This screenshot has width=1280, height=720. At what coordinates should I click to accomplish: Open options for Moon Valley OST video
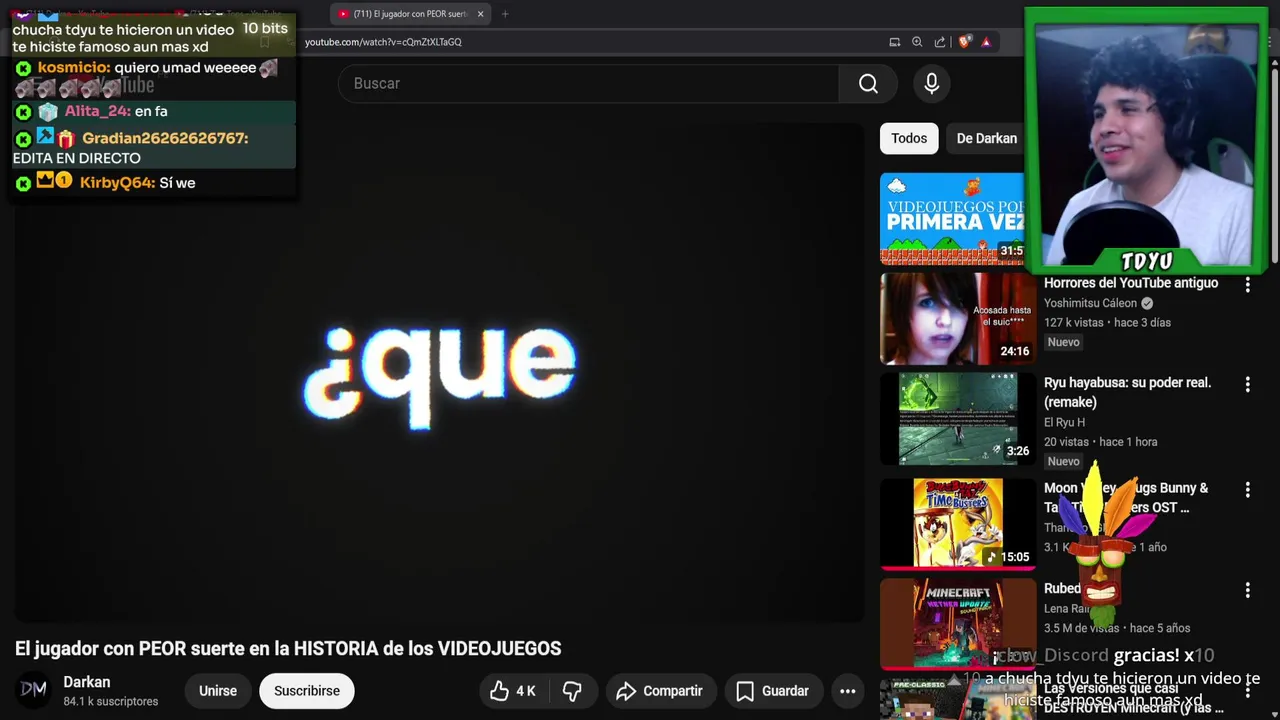(1247, 490)
